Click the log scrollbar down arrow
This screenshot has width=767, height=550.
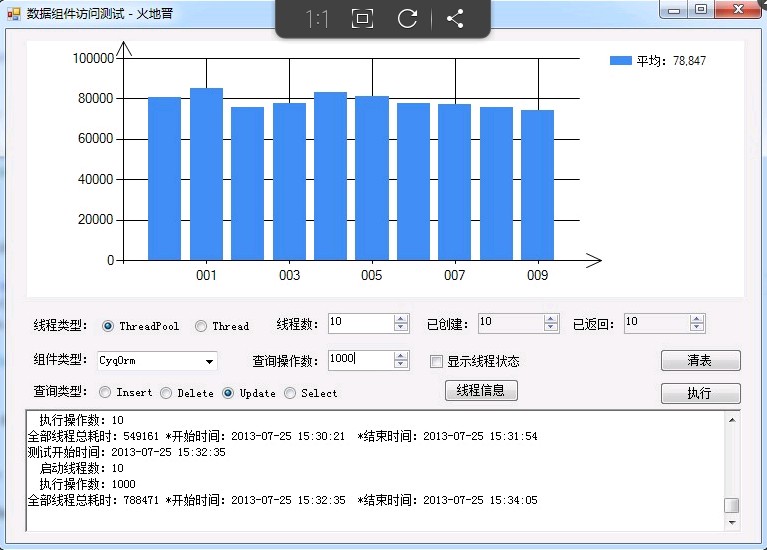click(x=732, y=523)
